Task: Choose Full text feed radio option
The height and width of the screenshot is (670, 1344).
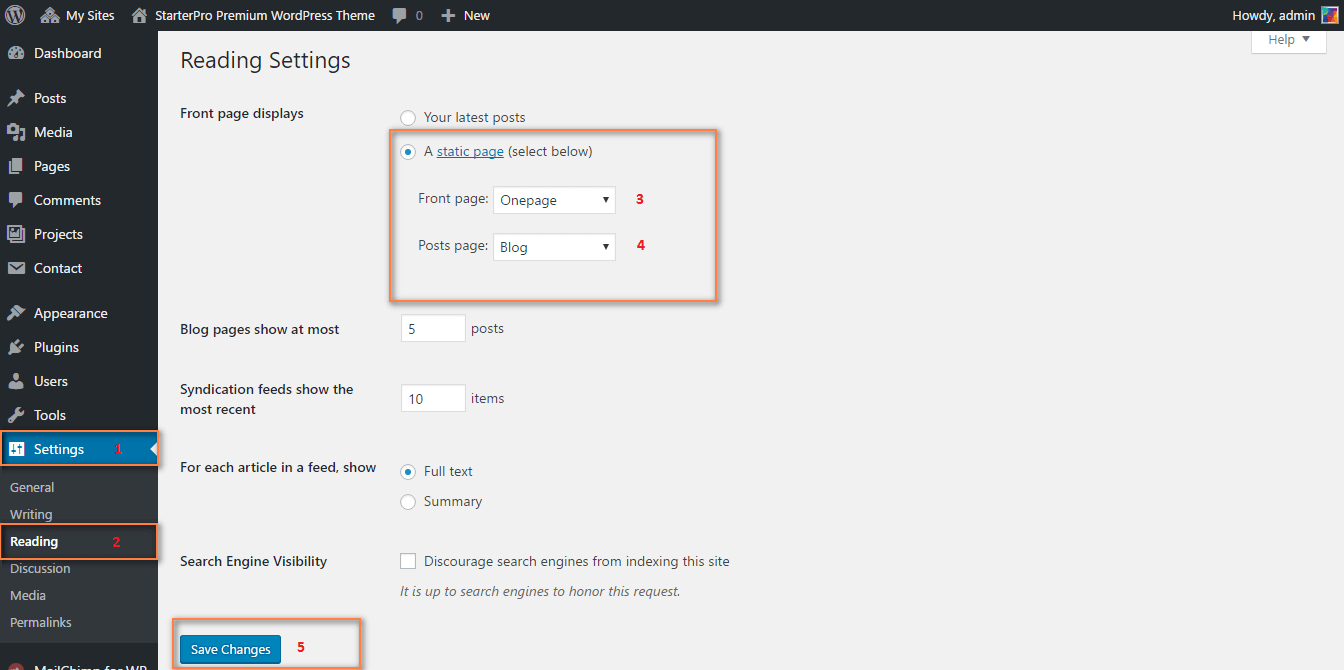Action: [x=408, y=472]
